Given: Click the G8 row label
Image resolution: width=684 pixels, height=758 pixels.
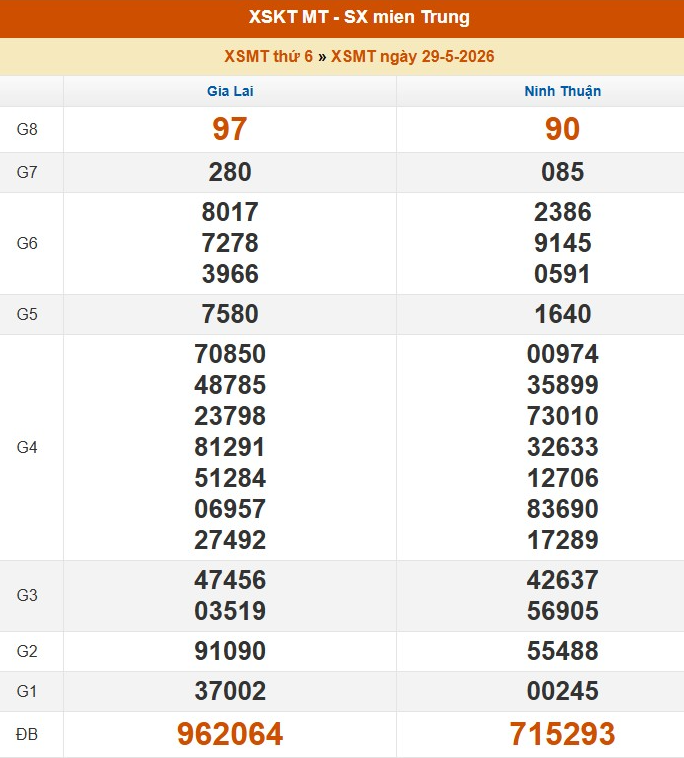Looking at the screenshot, I should click(x=27, y=130).
